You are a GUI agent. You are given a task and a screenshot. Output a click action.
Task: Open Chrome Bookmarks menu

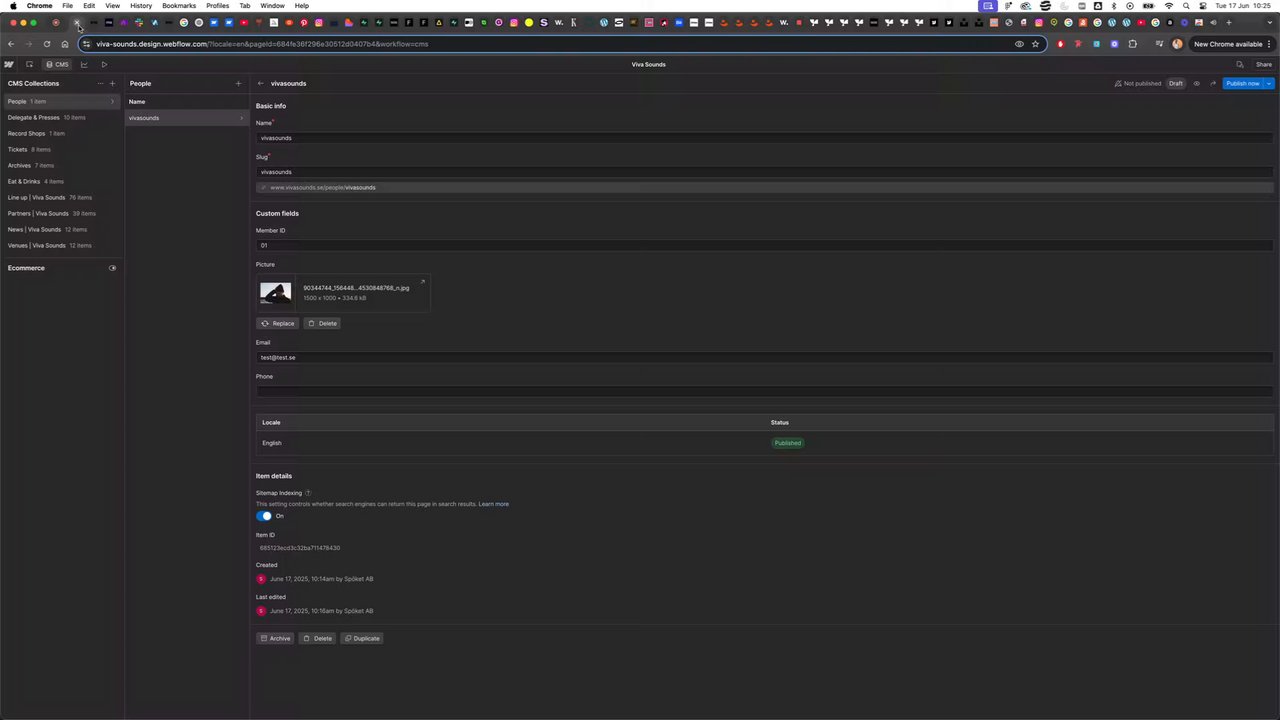(x=179, y=6)
